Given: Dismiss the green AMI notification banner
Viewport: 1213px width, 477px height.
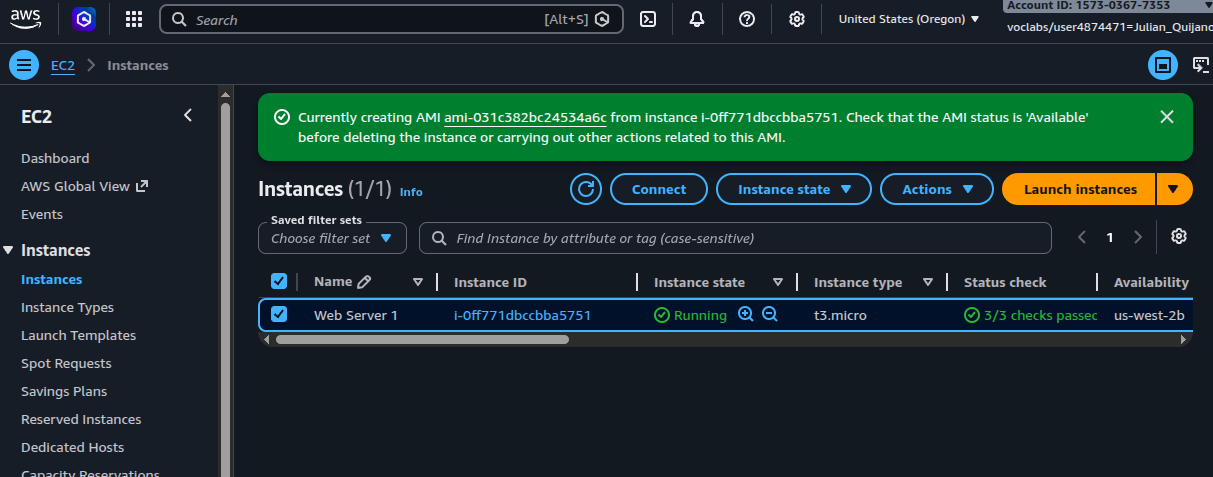Looking at the screenshot, I should [x=1166, y=117].
